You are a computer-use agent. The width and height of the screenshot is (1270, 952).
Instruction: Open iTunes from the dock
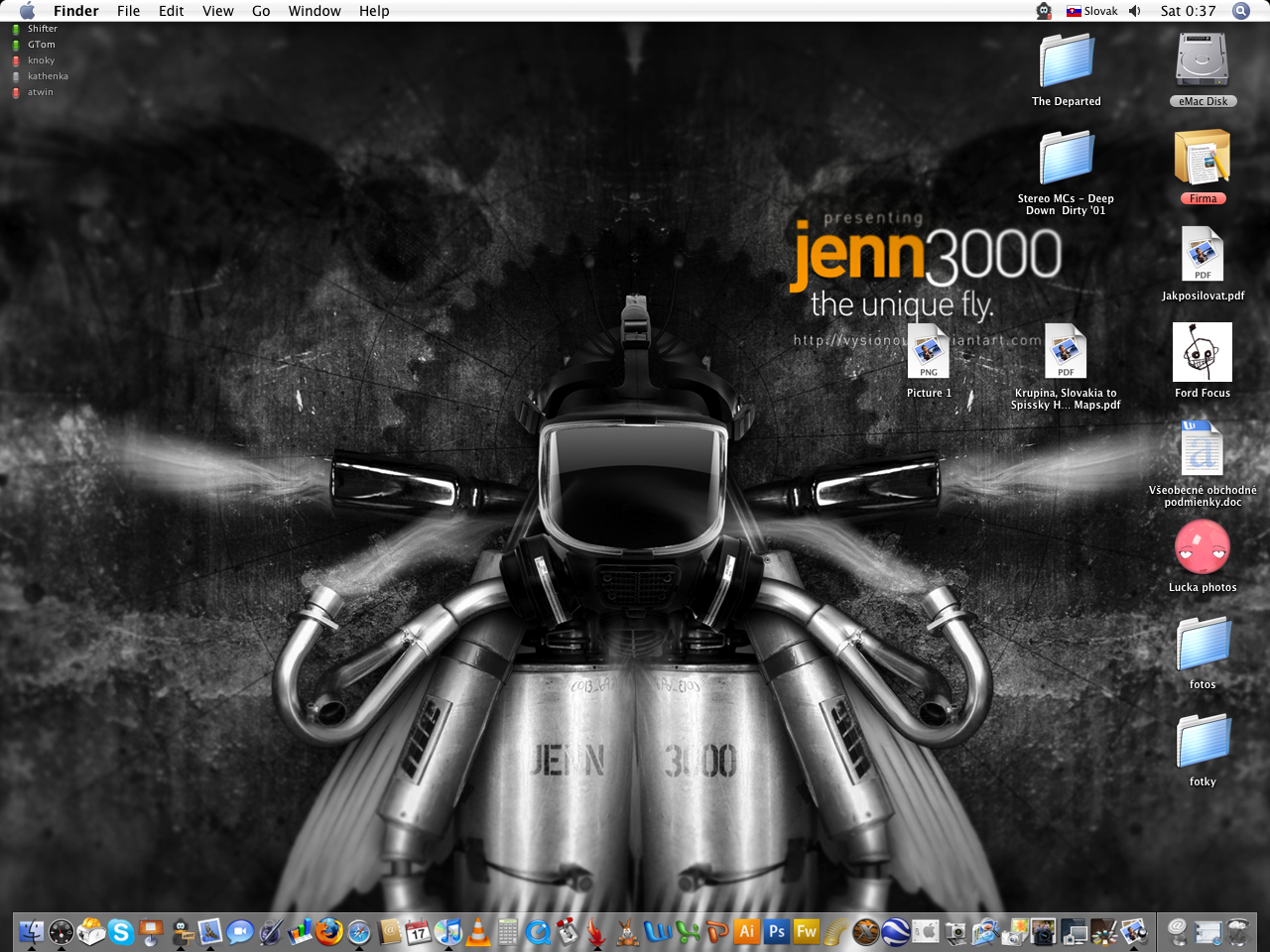448,932
